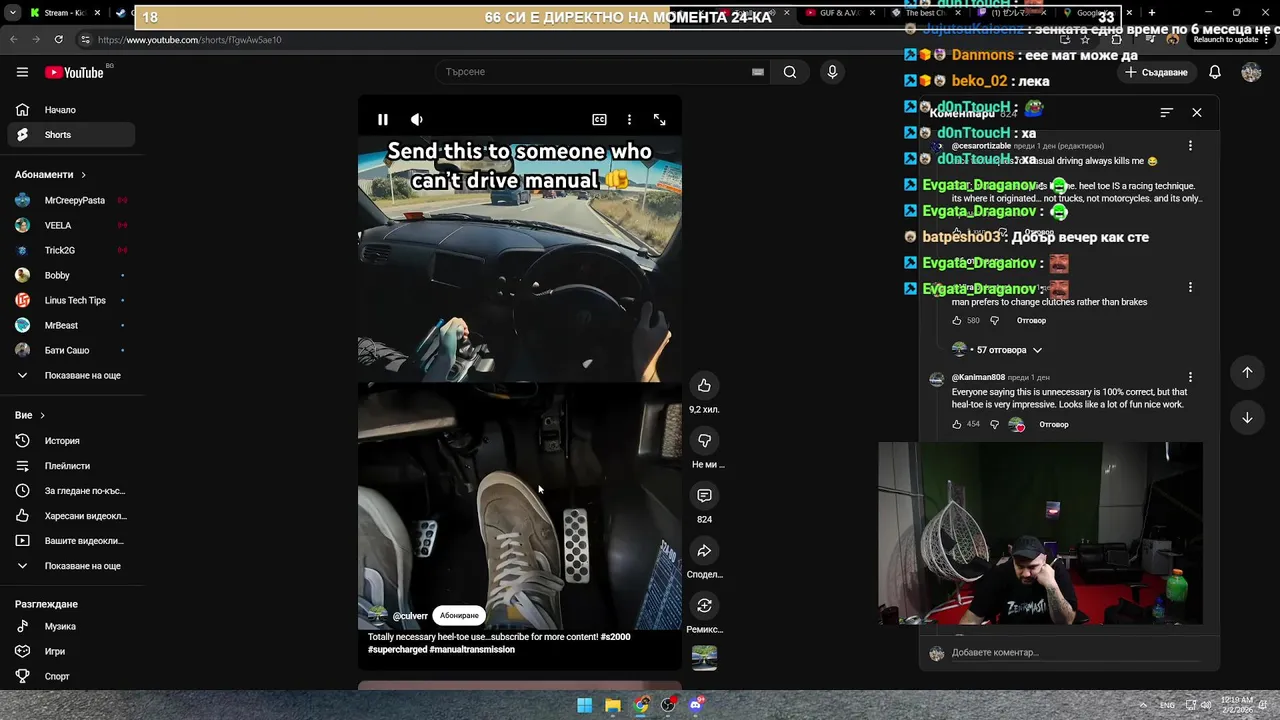Pause the Shorts video
This screenshot has width=1280, height=720.
click(383, 119)
